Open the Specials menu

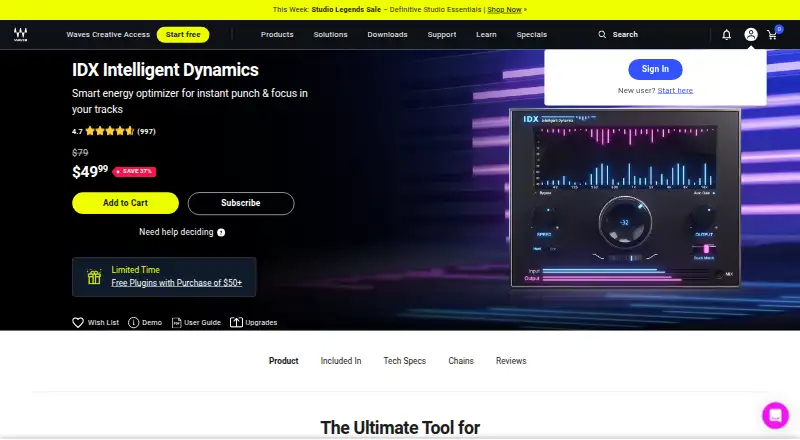pos(532,35)
